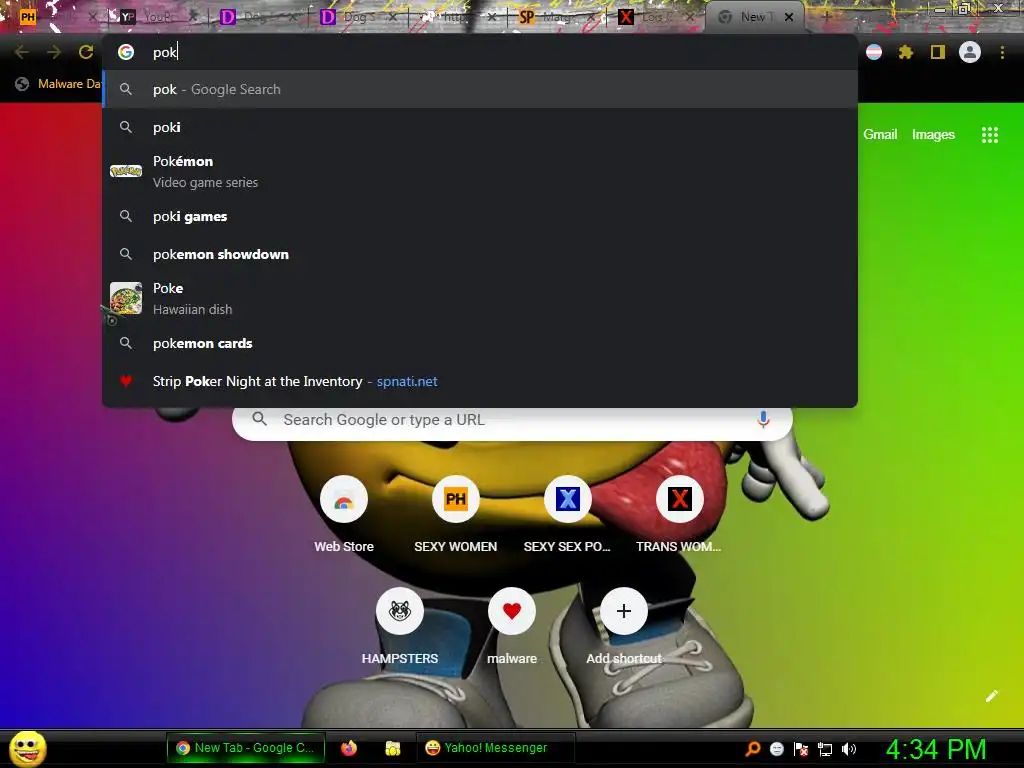
Task: Open a new tab with the plus button
Action: 825,17
